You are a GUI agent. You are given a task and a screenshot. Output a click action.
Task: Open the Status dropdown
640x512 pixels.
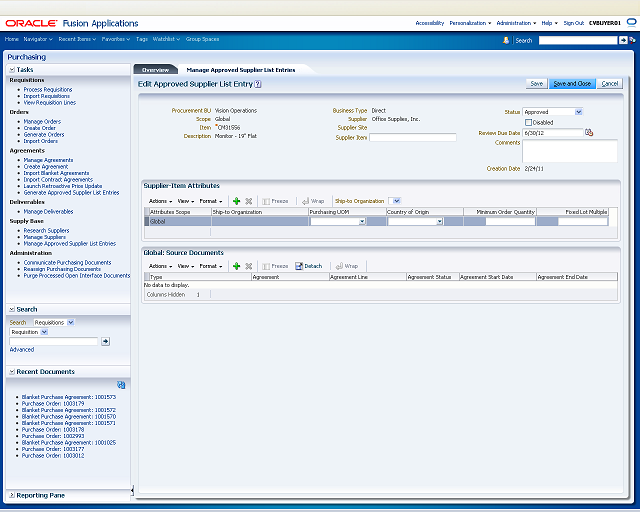point(578,112)
